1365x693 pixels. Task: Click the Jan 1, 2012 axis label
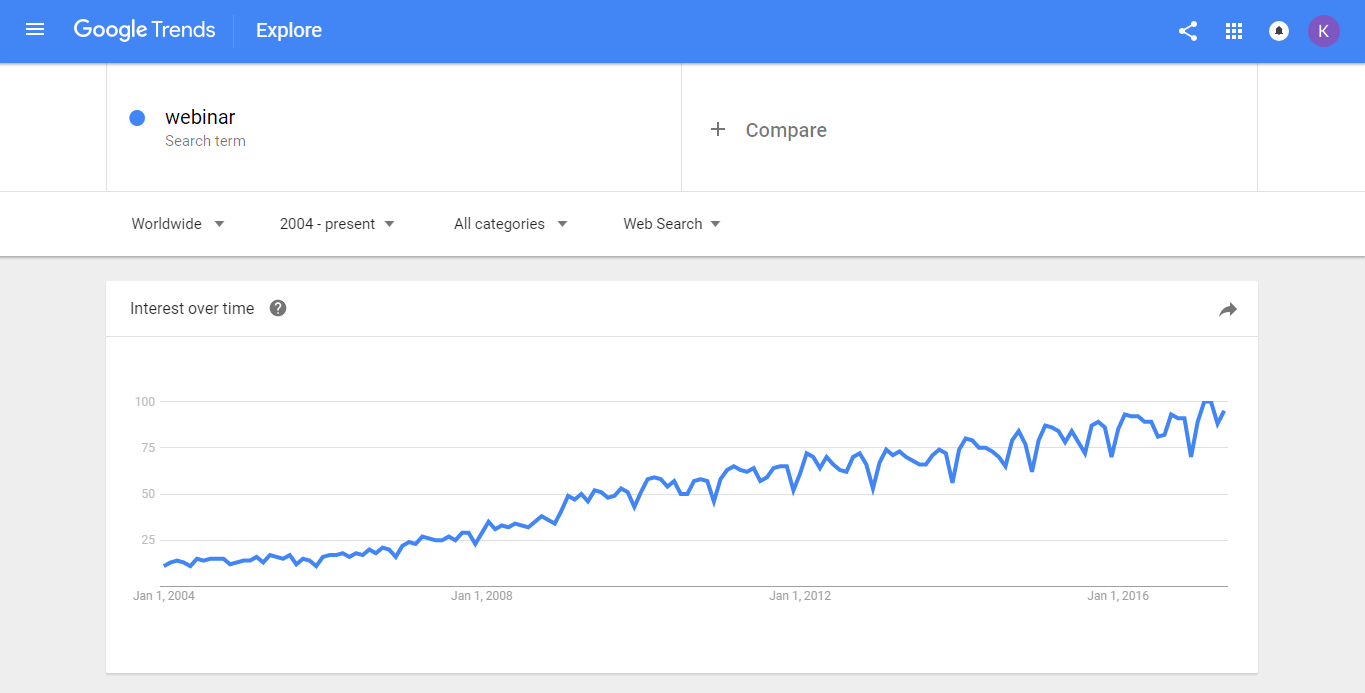click(800, 596)
